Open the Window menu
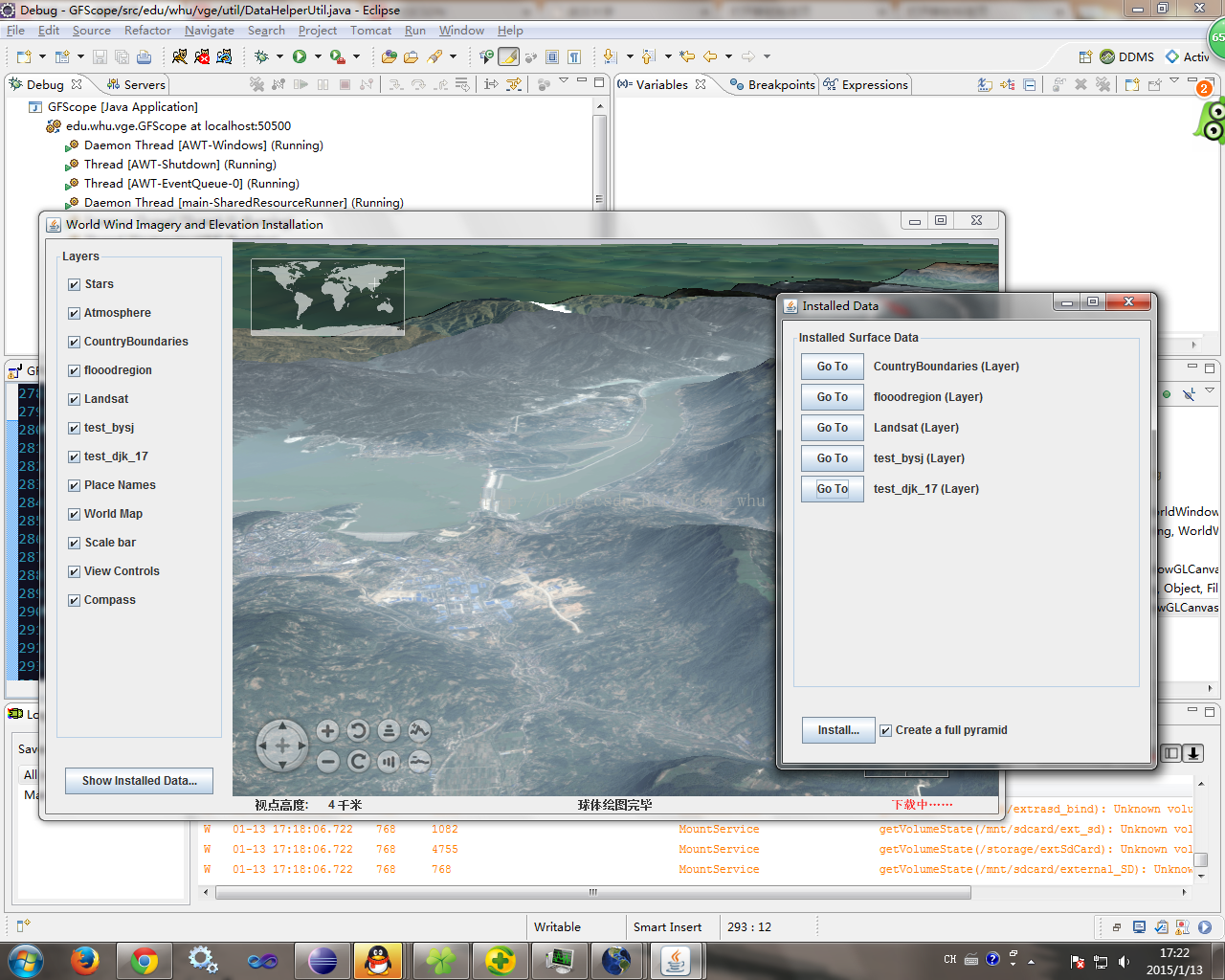 click(461, 31)
